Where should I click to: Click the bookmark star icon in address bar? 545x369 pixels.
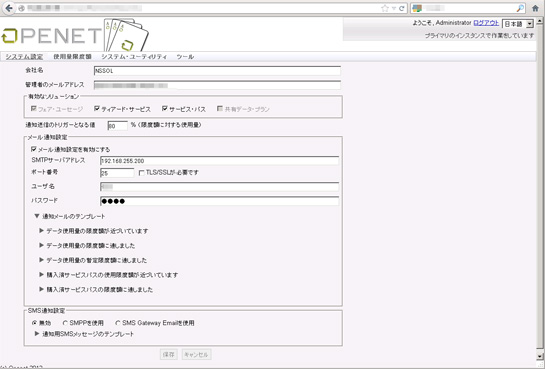coord(385,8)
